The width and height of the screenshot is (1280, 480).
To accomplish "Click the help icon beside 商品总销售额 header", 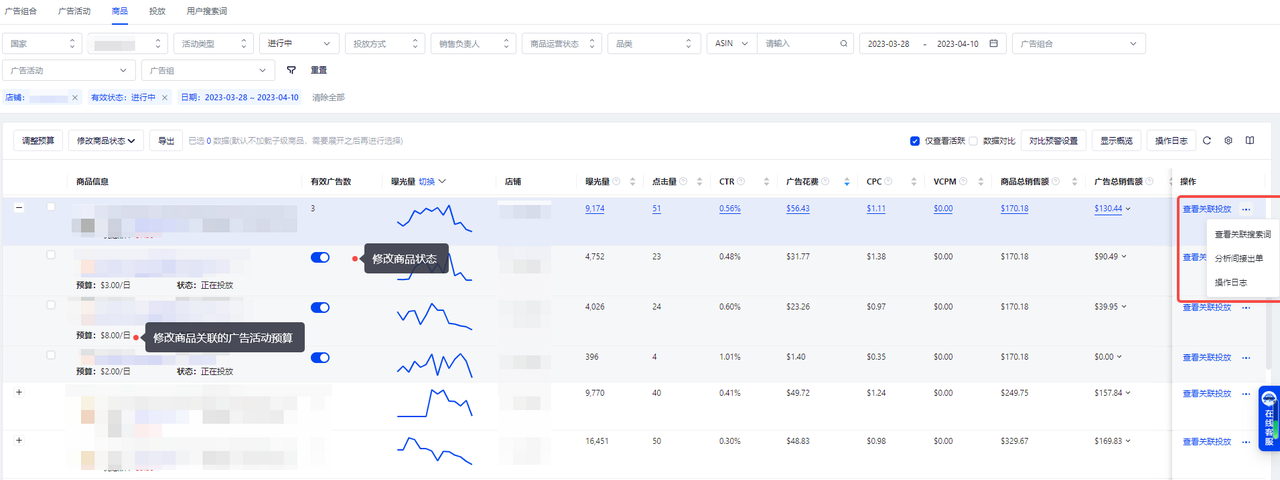I will 1054,182.
